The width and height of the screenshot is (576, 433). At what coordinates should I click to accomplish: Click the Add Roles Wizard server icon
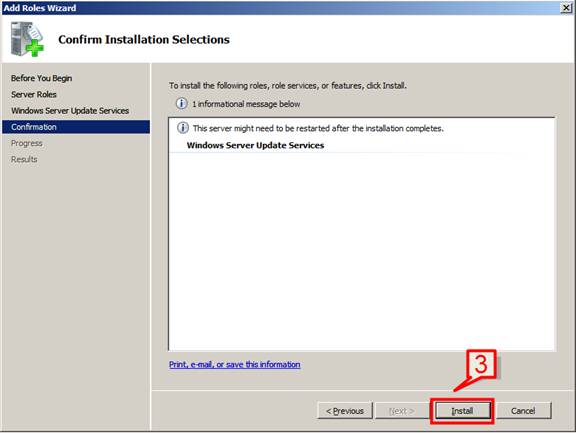27,39
